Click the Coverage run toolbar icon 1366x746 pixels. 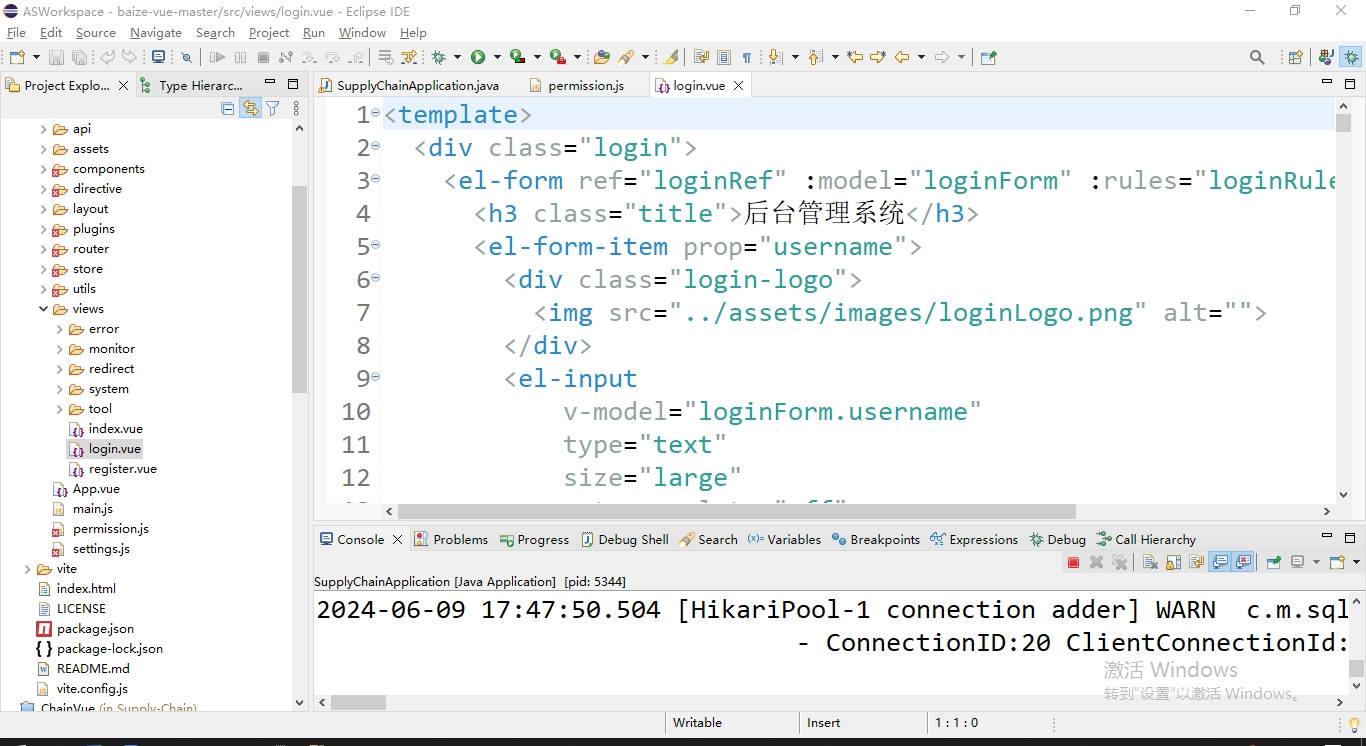tap(517, 57)
